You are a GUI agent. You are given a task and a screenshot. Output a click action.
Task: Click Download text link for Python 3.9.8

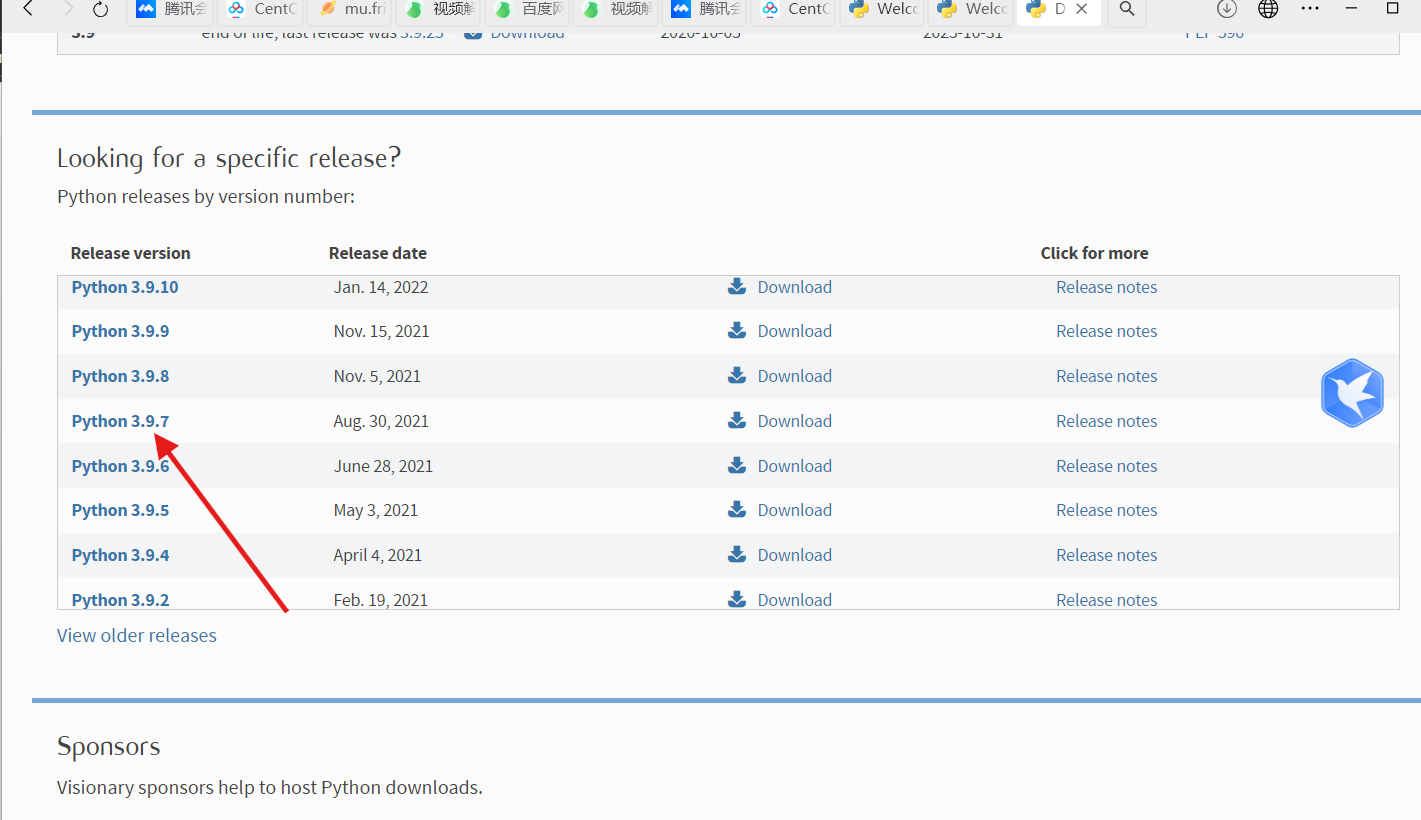(795, 376)
